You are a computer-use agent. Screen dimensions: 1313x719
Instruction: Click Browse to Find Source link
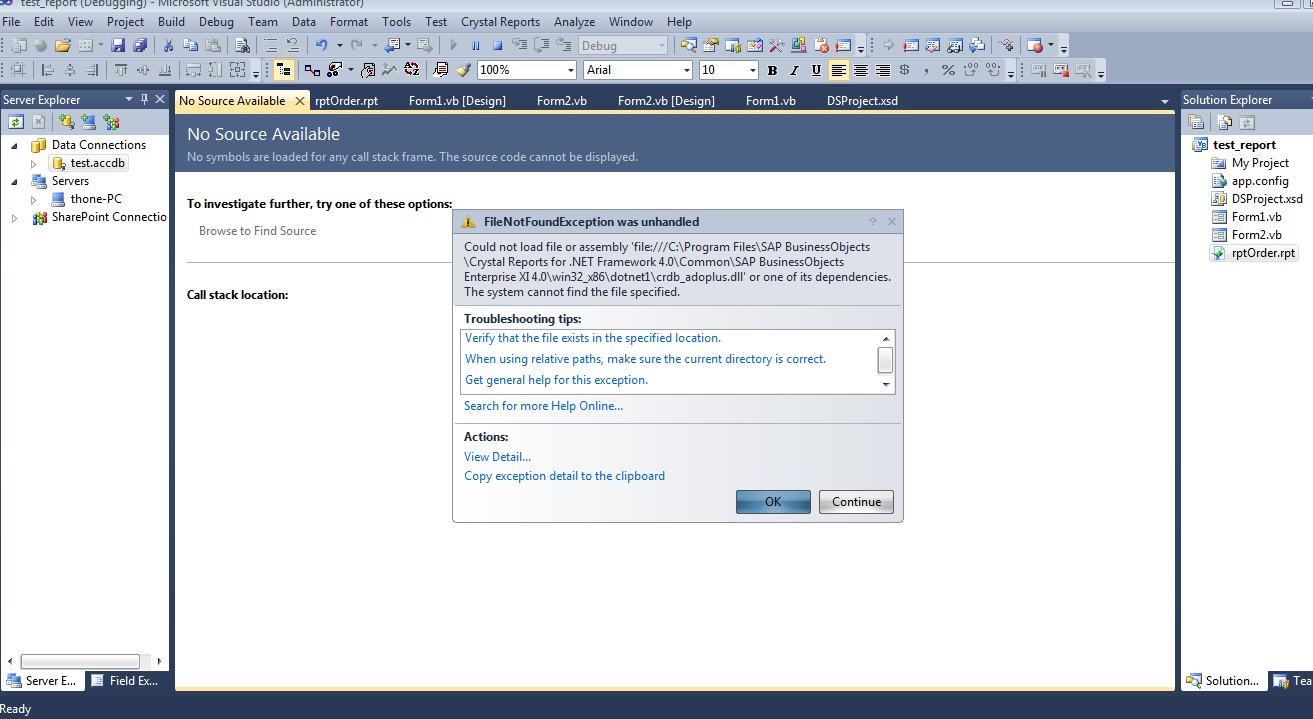(x=257, y=231)
